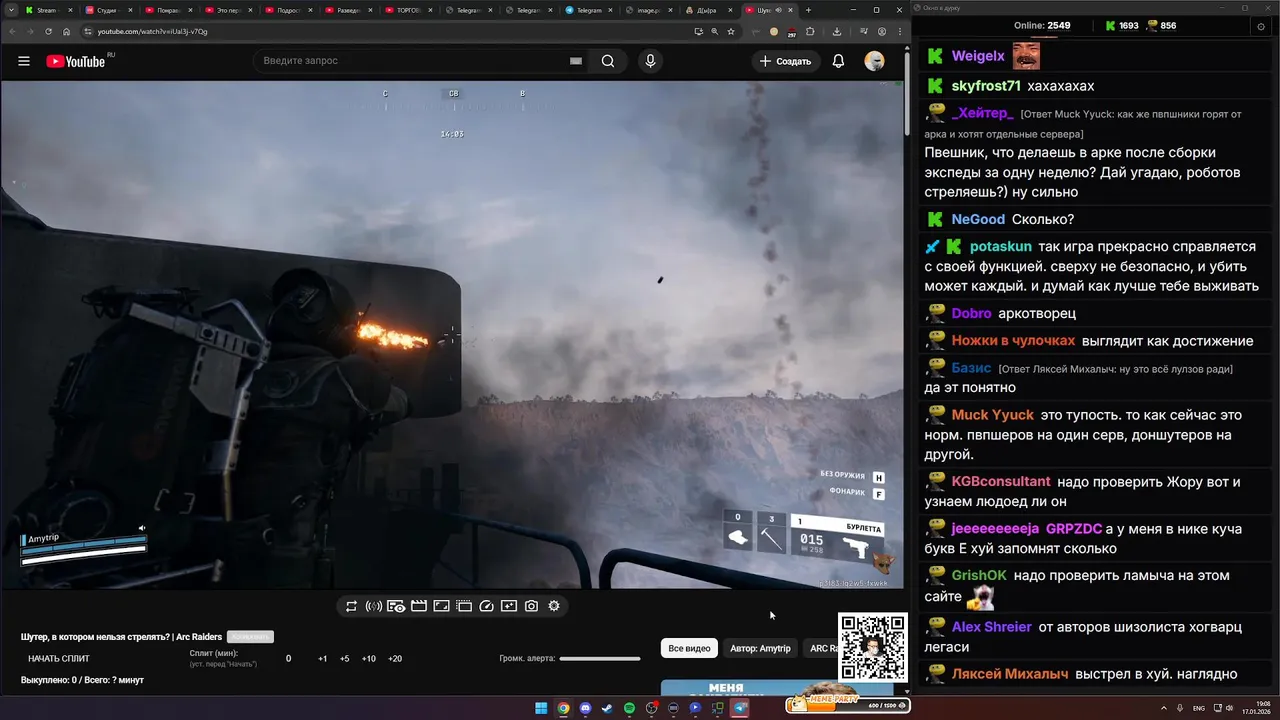Click username Alex Shreier in chat
This screenshot has width=1280, height=720.
991,627
